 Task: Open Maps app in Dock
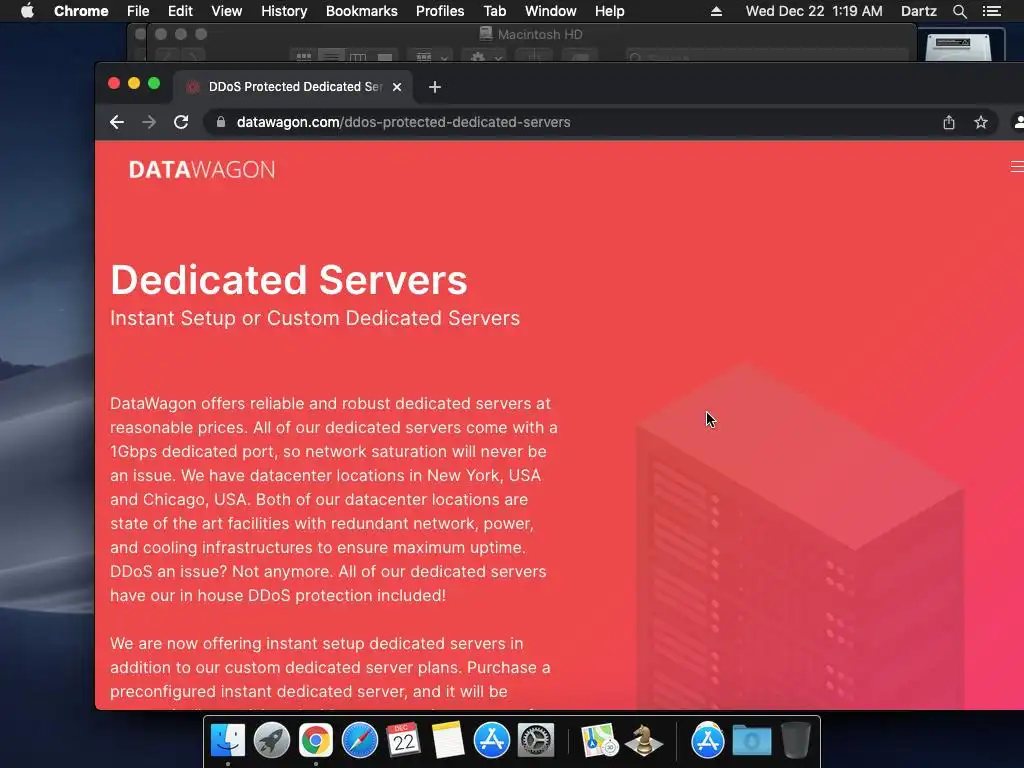[600, 740]
